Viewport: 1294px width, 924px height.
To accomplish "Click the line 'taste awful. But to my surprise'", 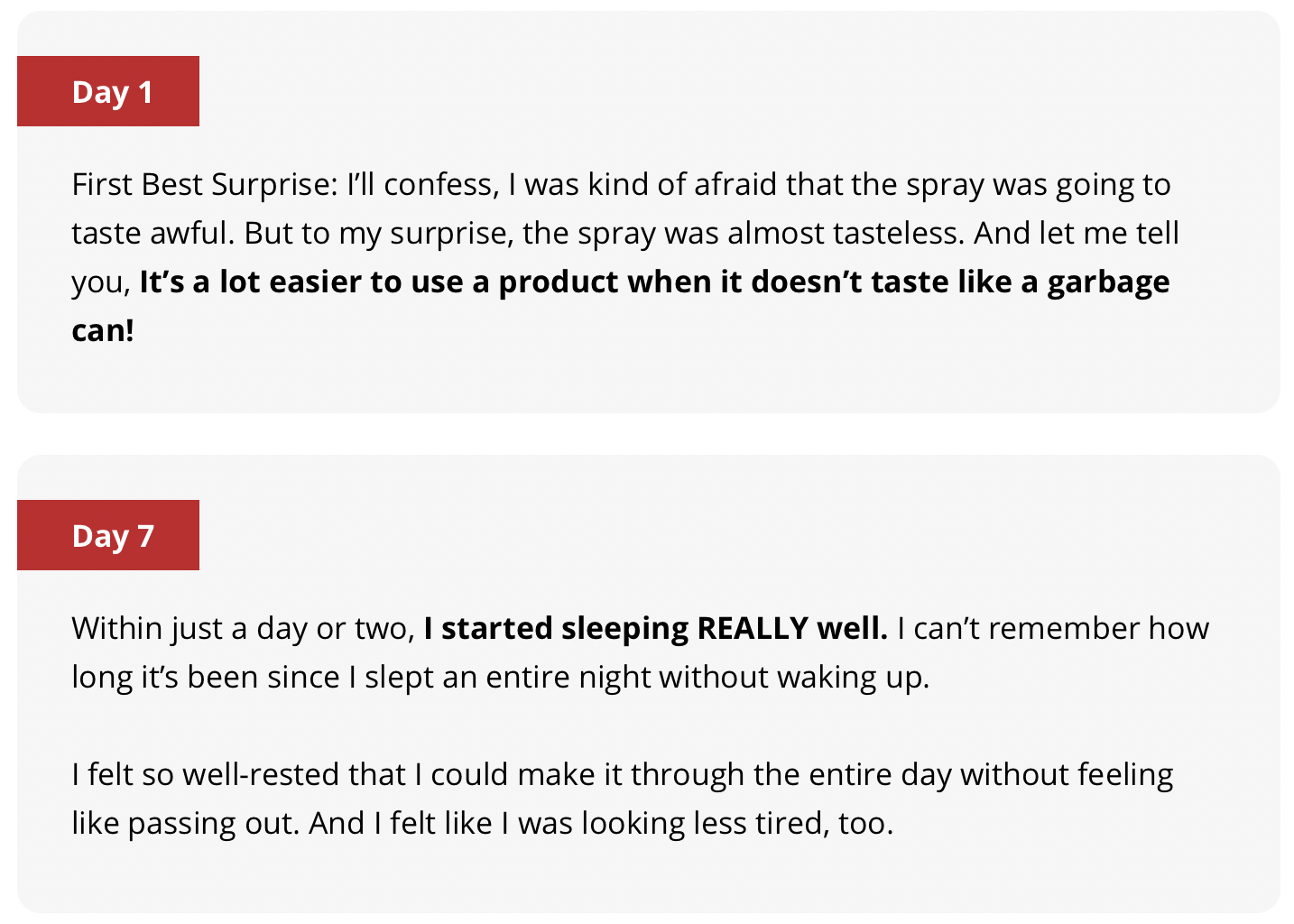I will pos(625,233).
